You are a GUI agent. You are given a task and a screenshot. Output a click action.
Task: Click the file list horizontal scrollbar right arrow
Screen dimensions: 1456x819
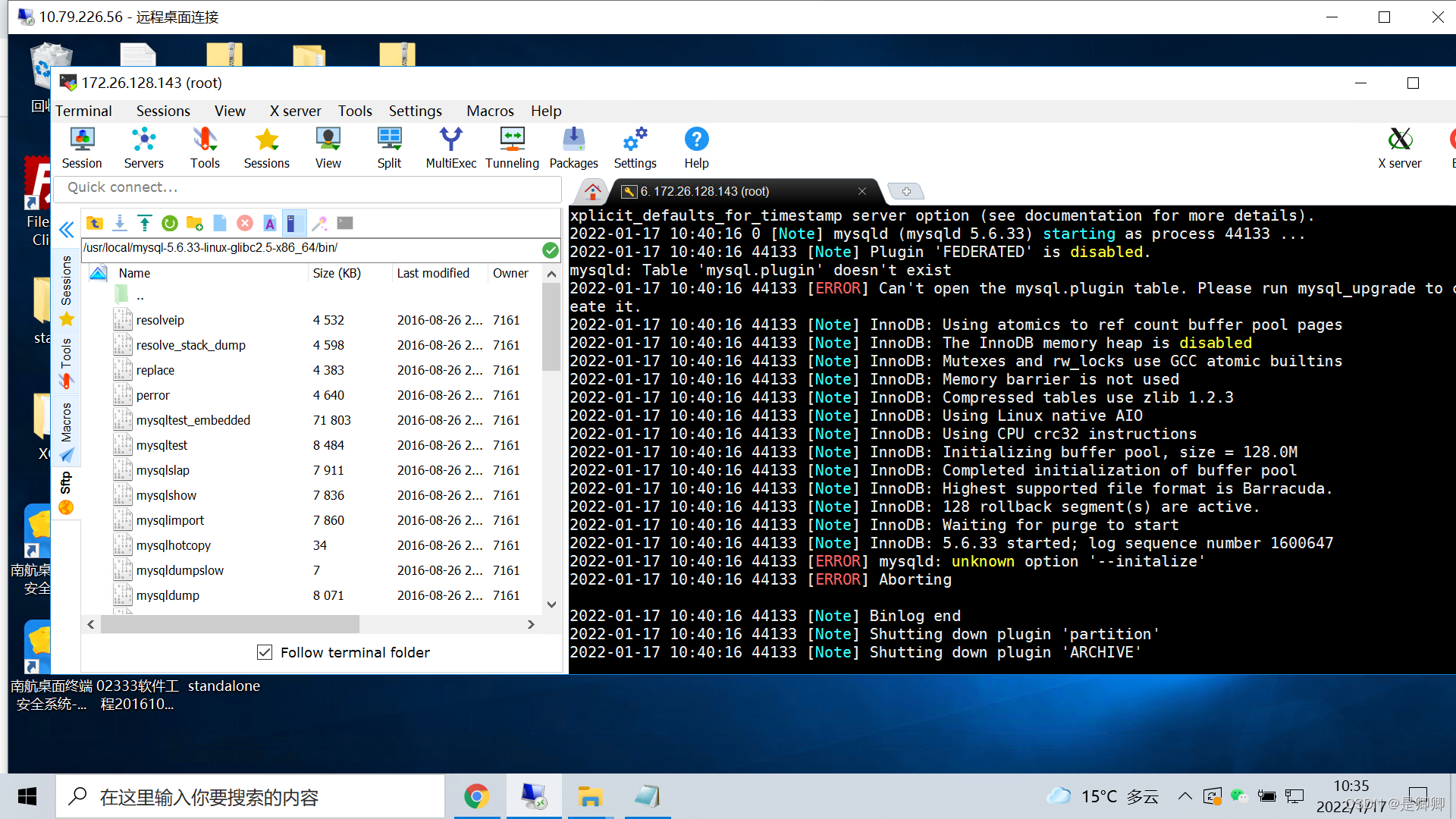point(531,624)
